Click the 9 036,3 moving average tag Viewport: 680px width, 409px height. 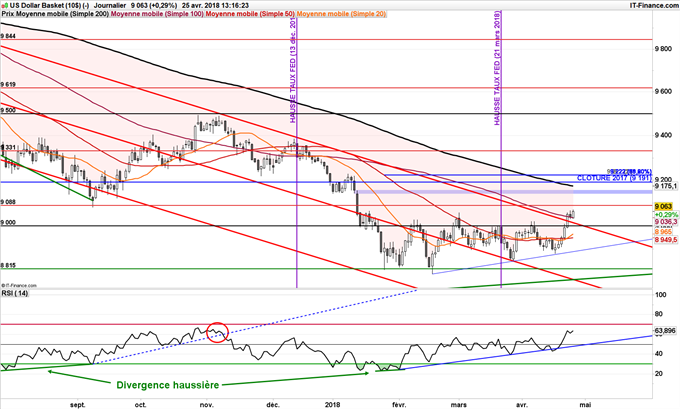(666, 222)
